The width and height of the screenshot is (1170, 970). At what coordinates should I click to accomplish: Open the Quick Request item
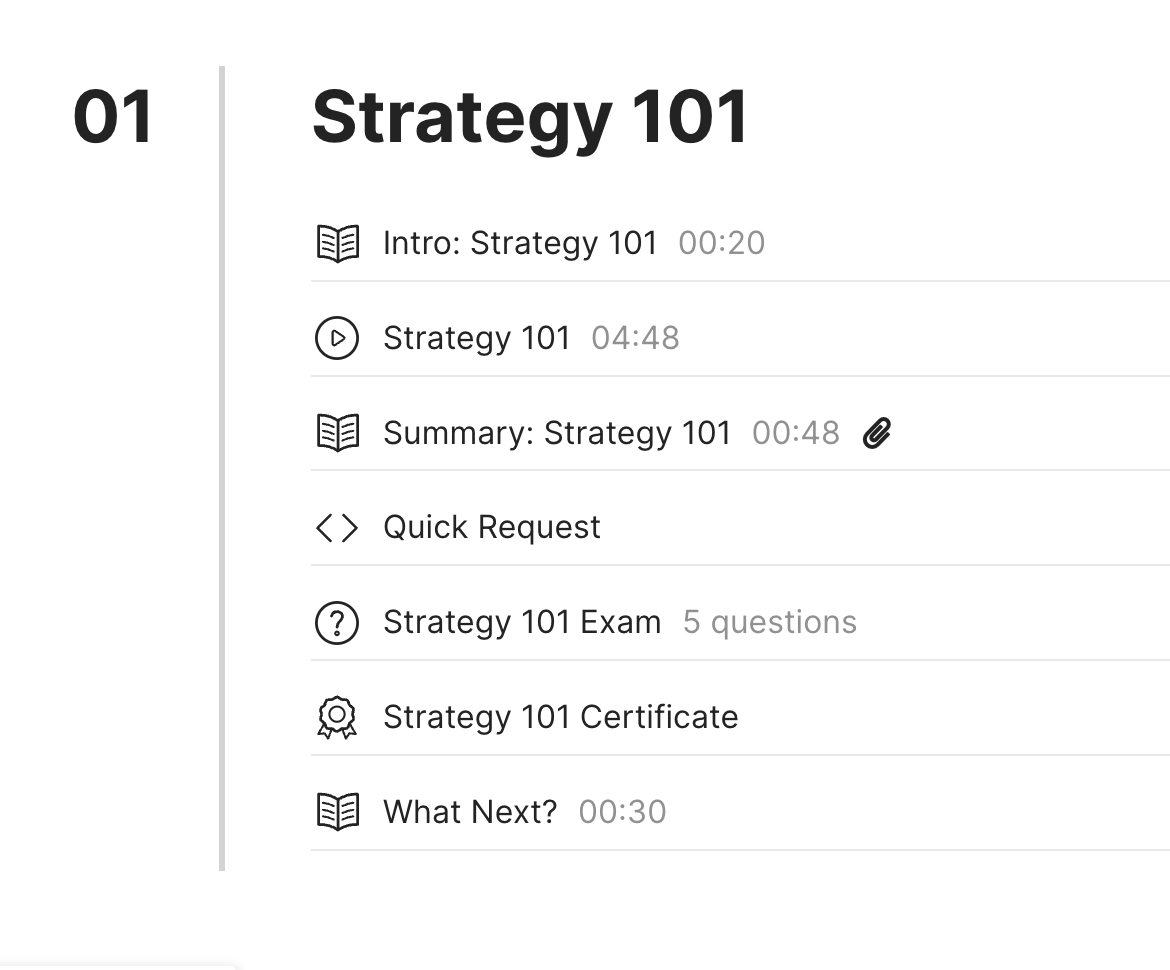tap(491, 527)
